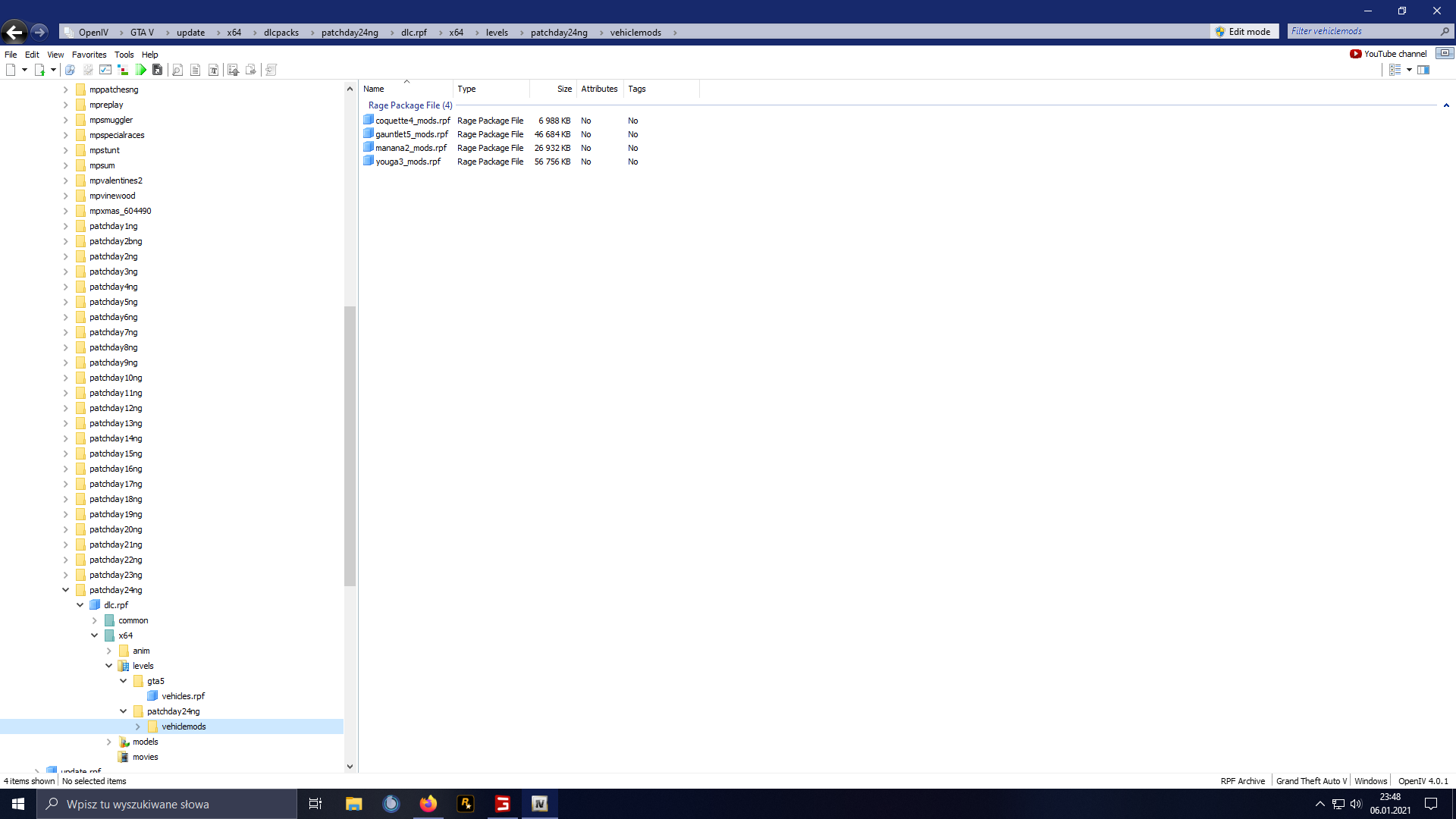The width and height of the screenshot is (1456, 819).
Task: Collapse the patchday24ng tree folder
Action: 65,590
